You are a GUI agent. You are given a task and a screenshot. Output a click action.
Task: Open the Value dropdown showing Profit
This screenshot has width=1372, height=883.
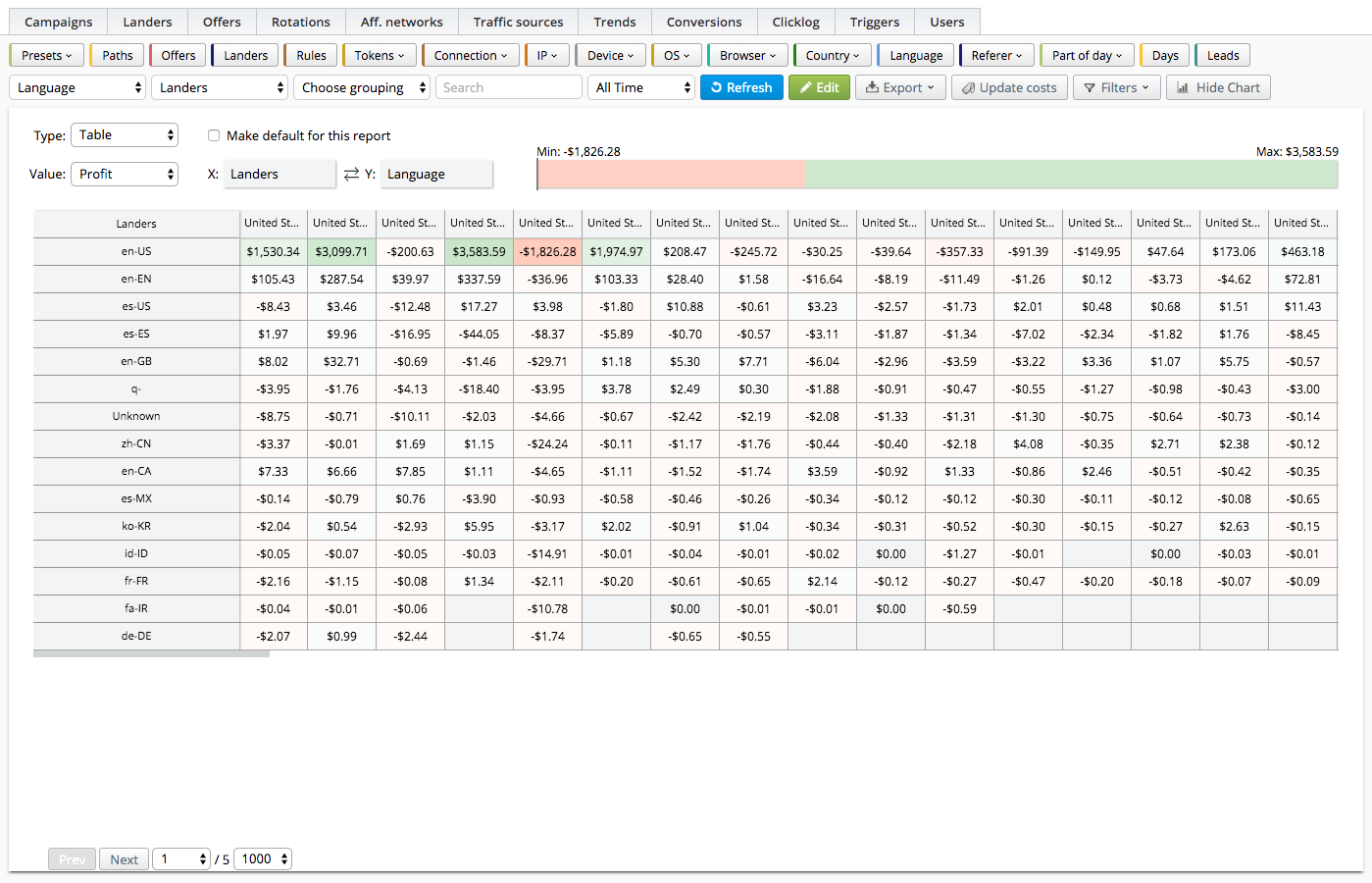tap(125, 174)
